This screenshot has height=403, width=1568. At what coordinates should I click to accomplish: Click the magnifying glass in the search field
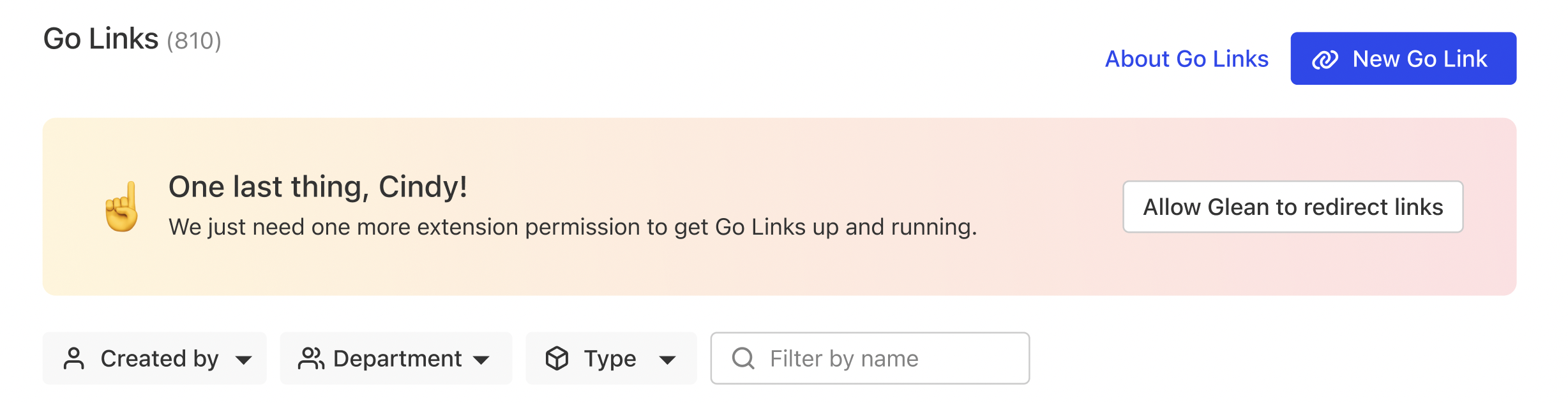point(744,358)
